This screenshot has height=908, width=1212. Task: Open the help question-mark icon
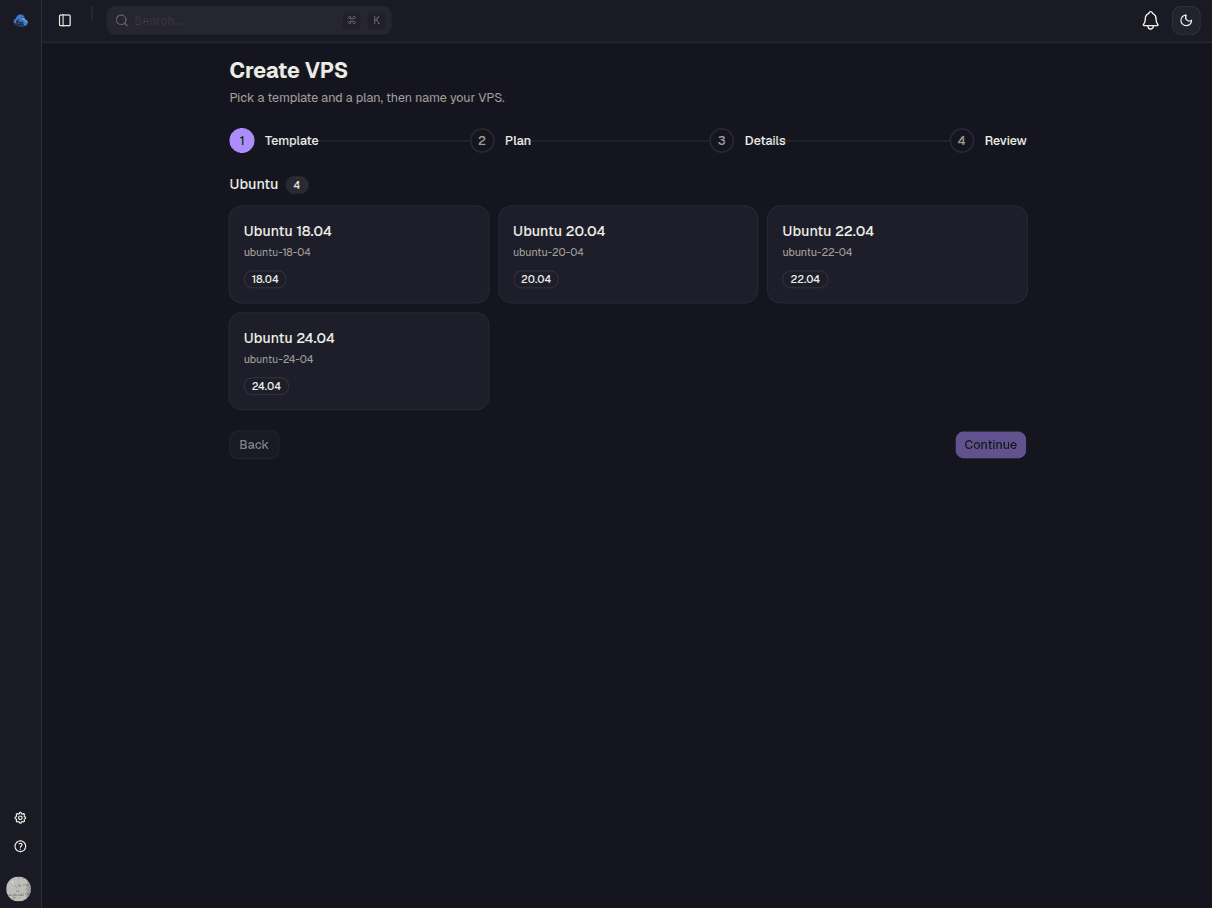point(20,846)
